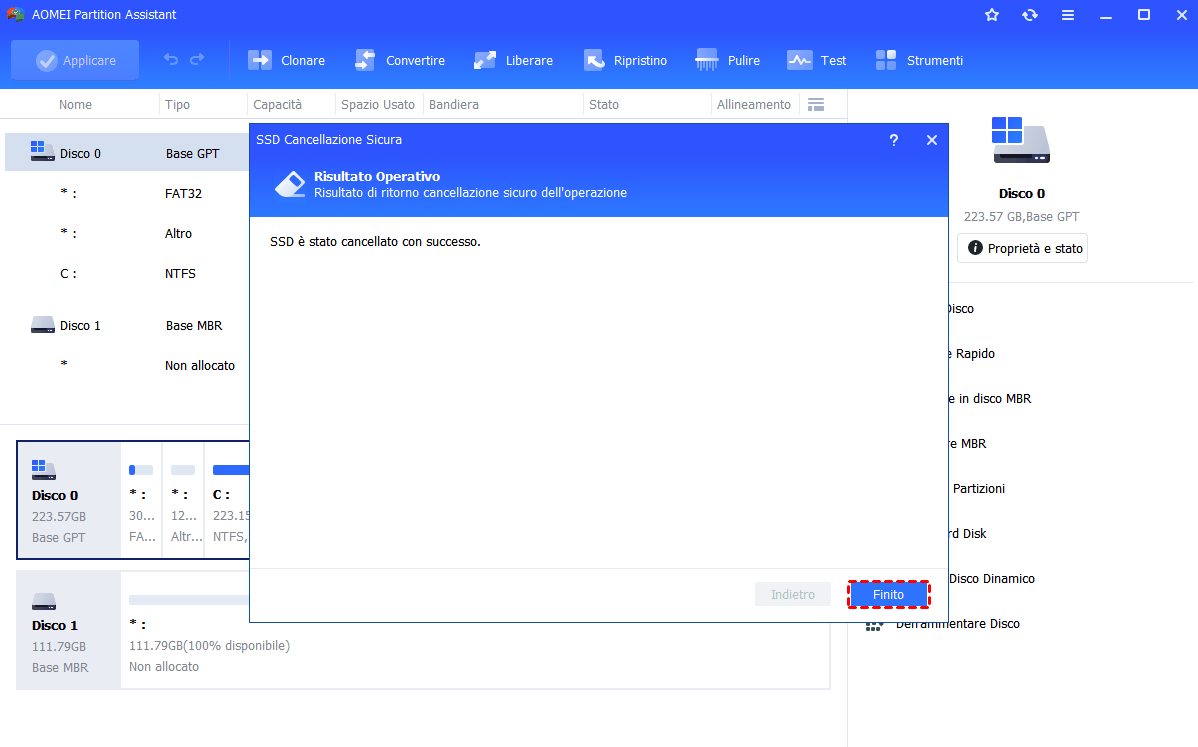Select the Altro partition row
Screen dimensions: 1198x747
128,233
